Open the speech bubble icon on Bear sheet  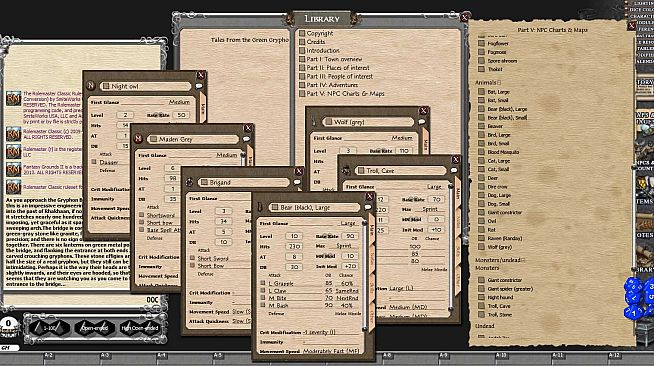click(x=367, y=207)
